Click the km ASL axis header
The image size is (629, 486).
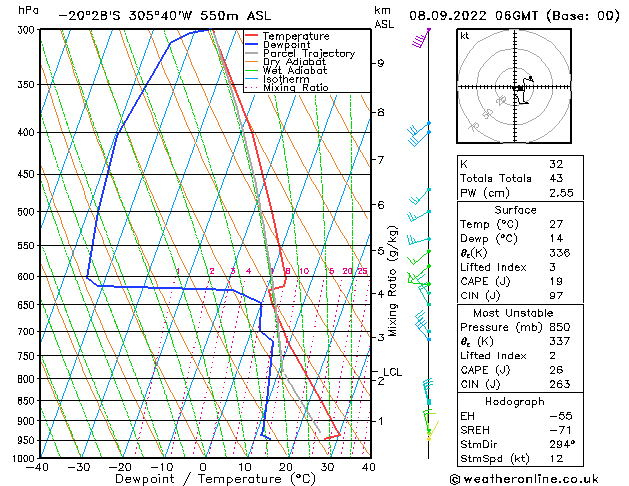click(x=384, y=17)
